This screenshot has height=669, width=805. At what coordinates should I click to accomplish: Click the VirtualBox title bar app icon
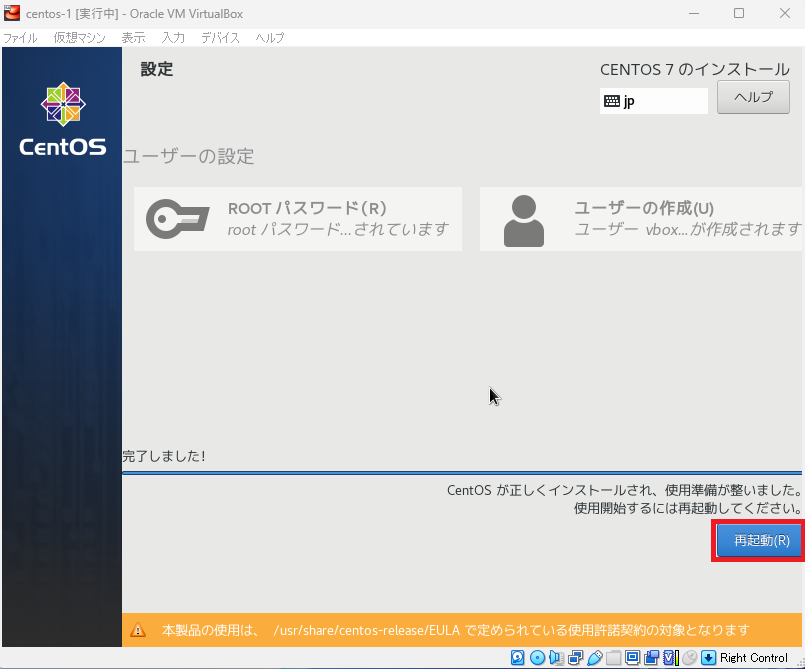pos(12,13)
